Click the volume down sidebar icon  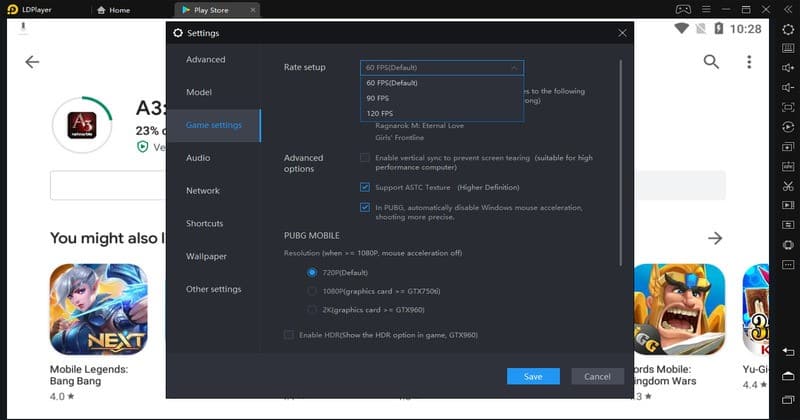[788, 87]
